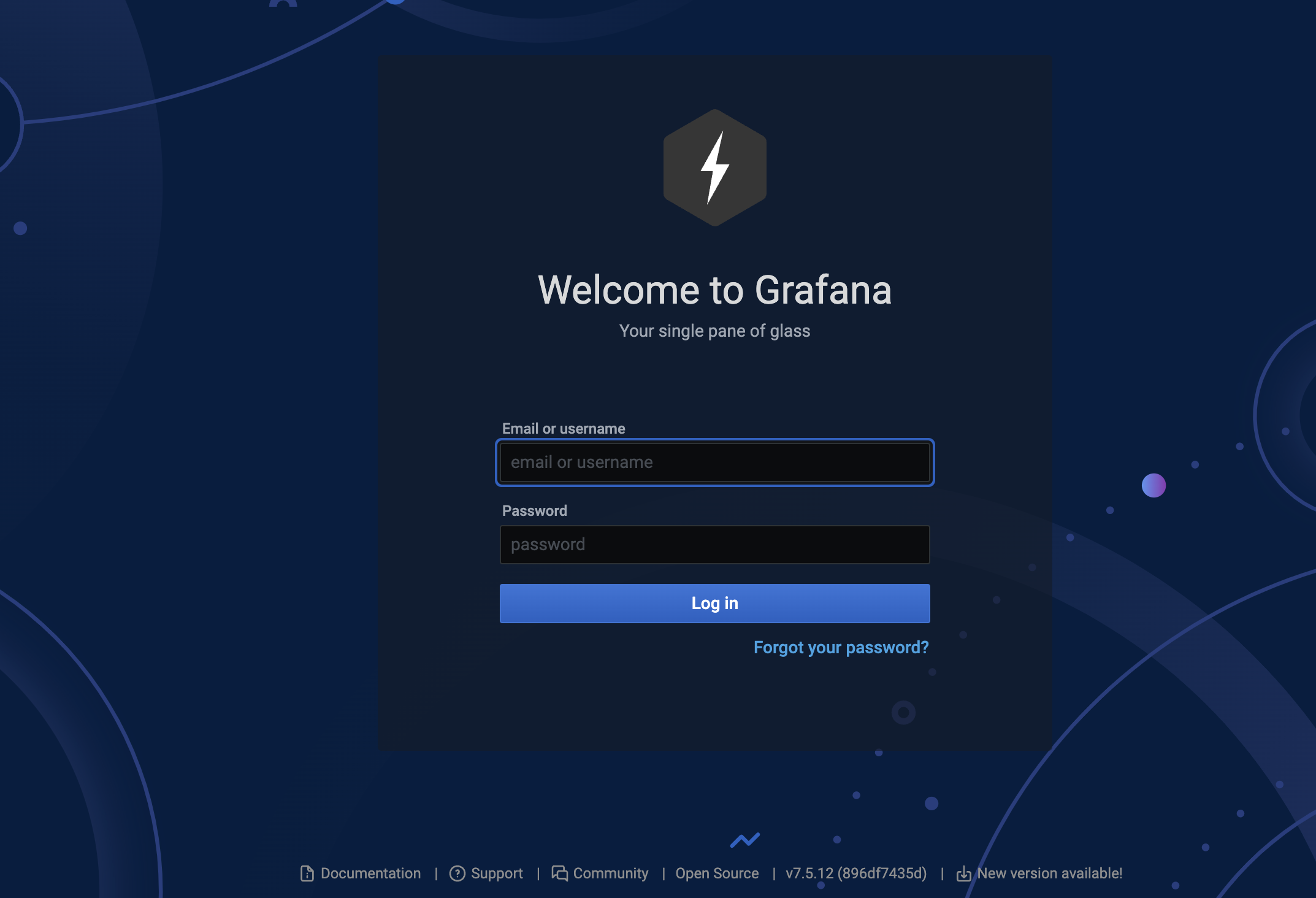The width and height of the screenshot is (1316, 898).
Task: Click the v7.5.12 version link
Action: point(856,873)
